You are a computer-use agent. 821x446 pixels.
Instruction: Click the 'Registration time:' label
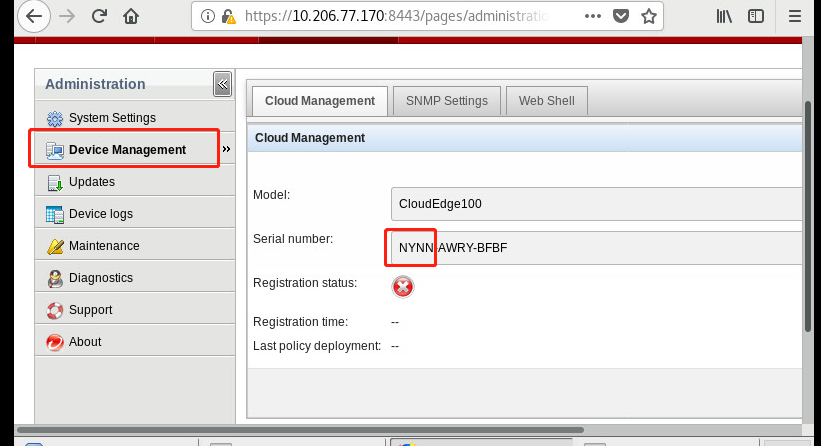[300, 322]
